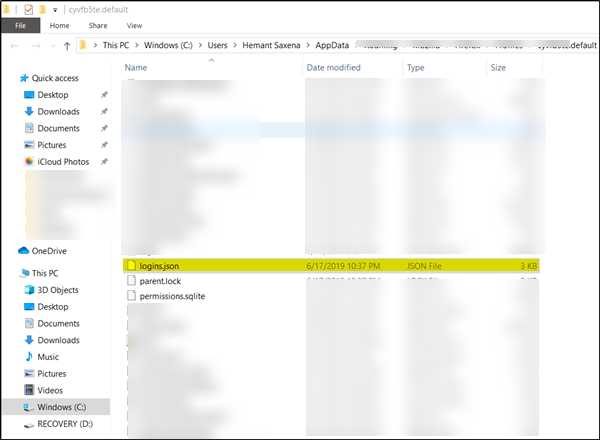The height and width of the screenshot is (440, 600).
Task: Click the JSON File type cell
Action: pos(424,266)
